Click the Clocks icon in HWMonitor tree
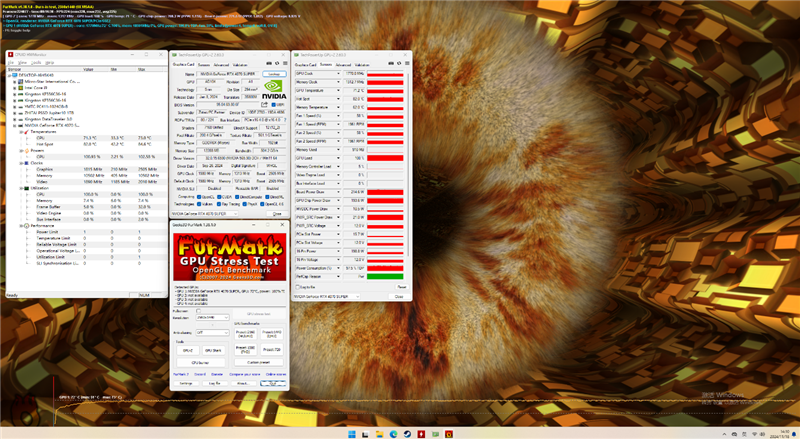The height and width of the screenshot is (439, 800). [27, 163]
